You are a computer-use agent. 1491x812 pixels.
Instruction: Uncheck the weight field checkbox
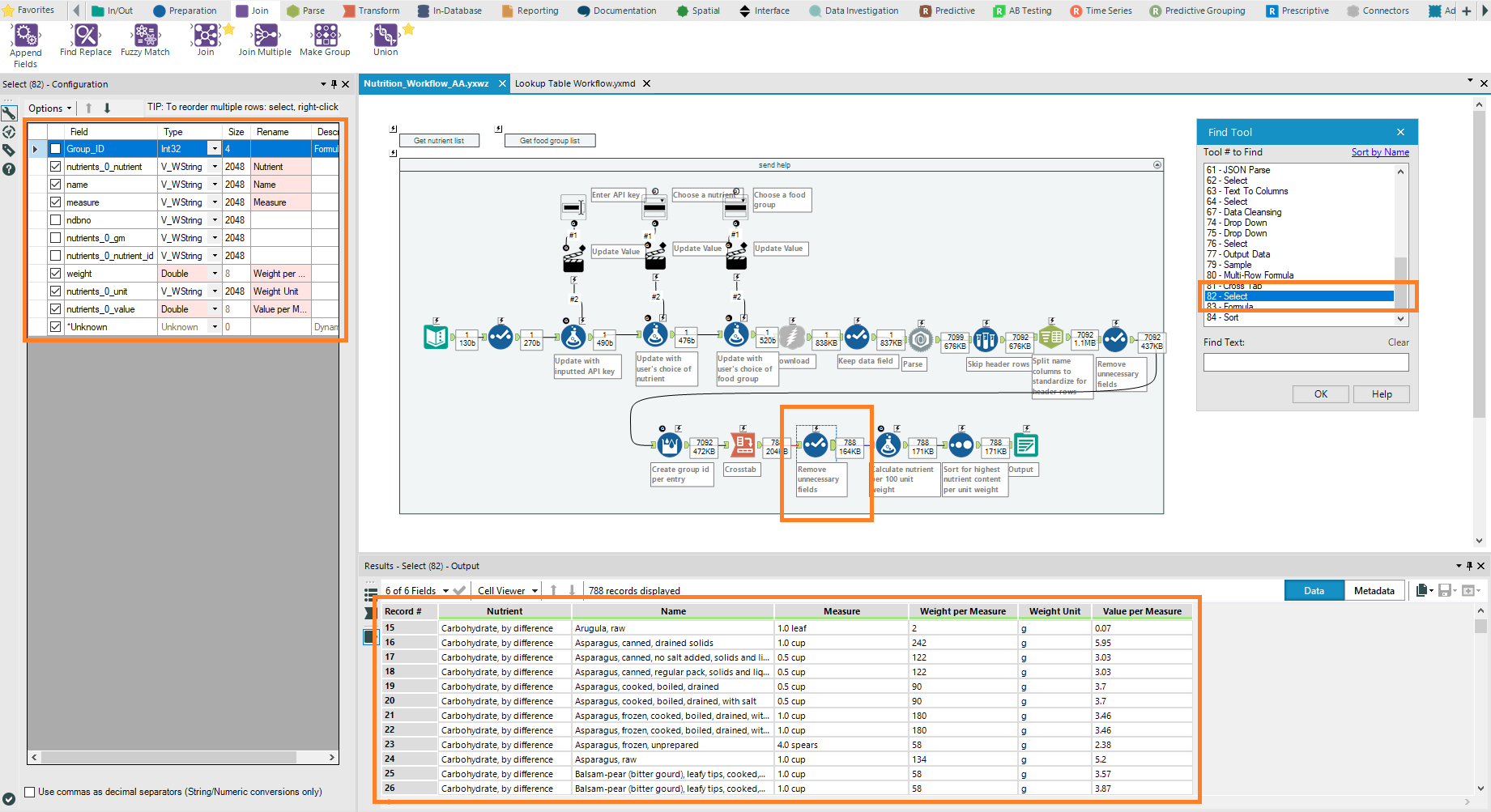tap(55, 274)
